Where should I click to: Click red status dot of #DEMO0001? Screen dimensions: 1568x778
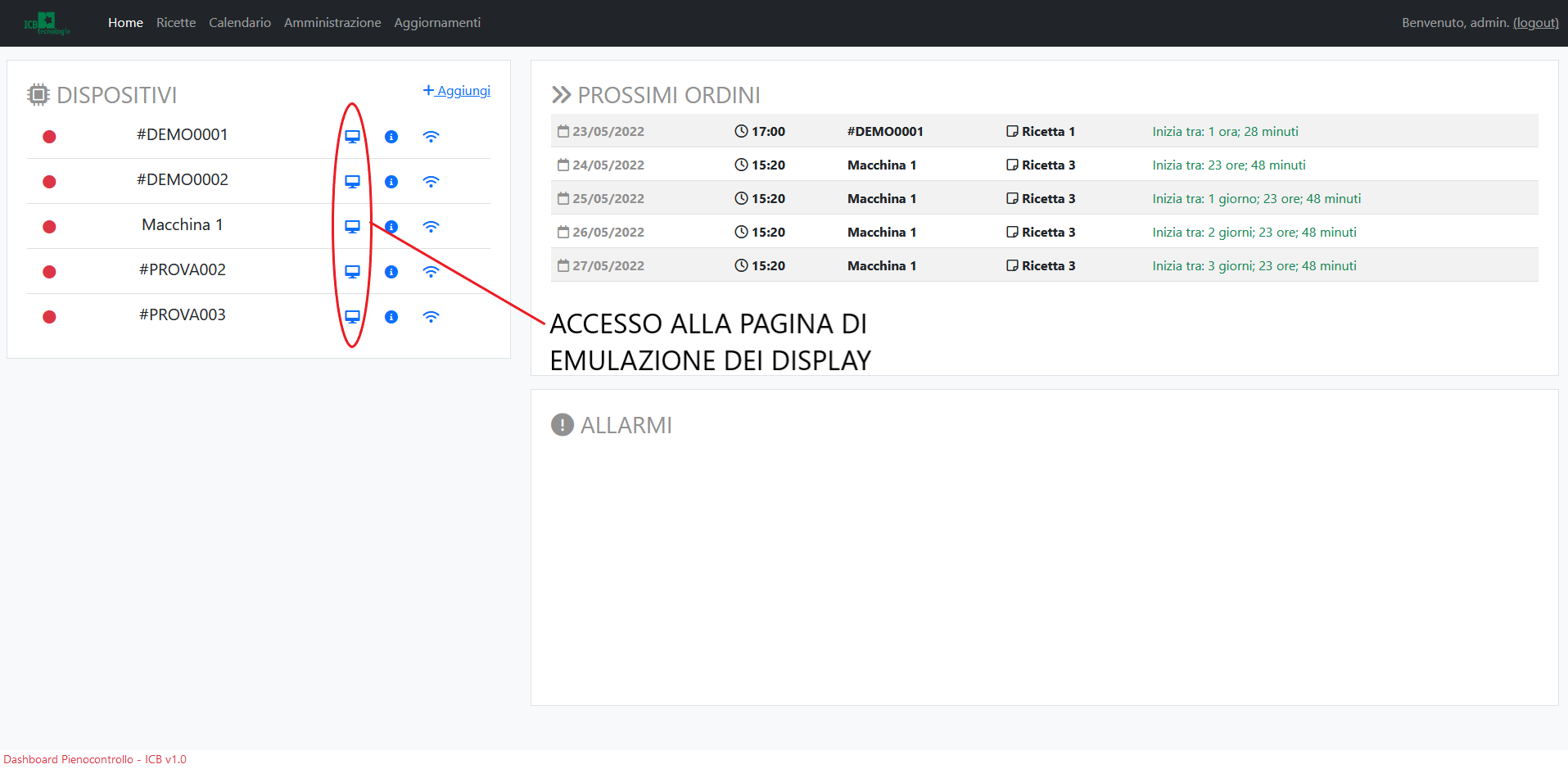(49, 137)
